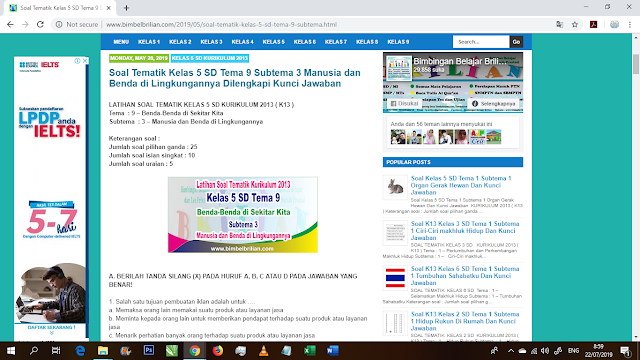640x360 pixels.
Task: Show hidden system tray icons
Action: [511, 351]
